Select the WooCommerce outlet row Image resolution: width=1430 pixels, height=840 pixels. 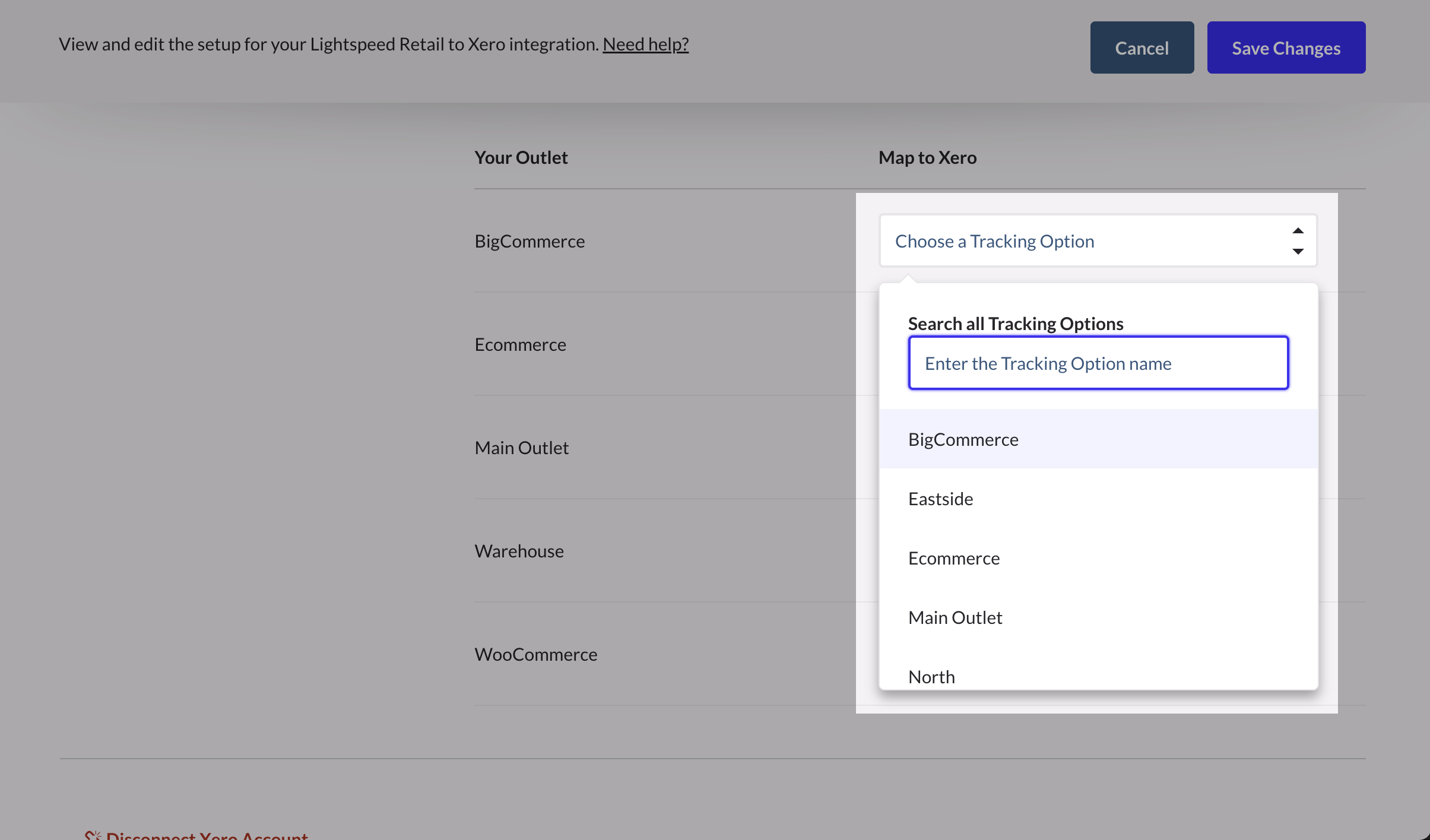[535, 654]
